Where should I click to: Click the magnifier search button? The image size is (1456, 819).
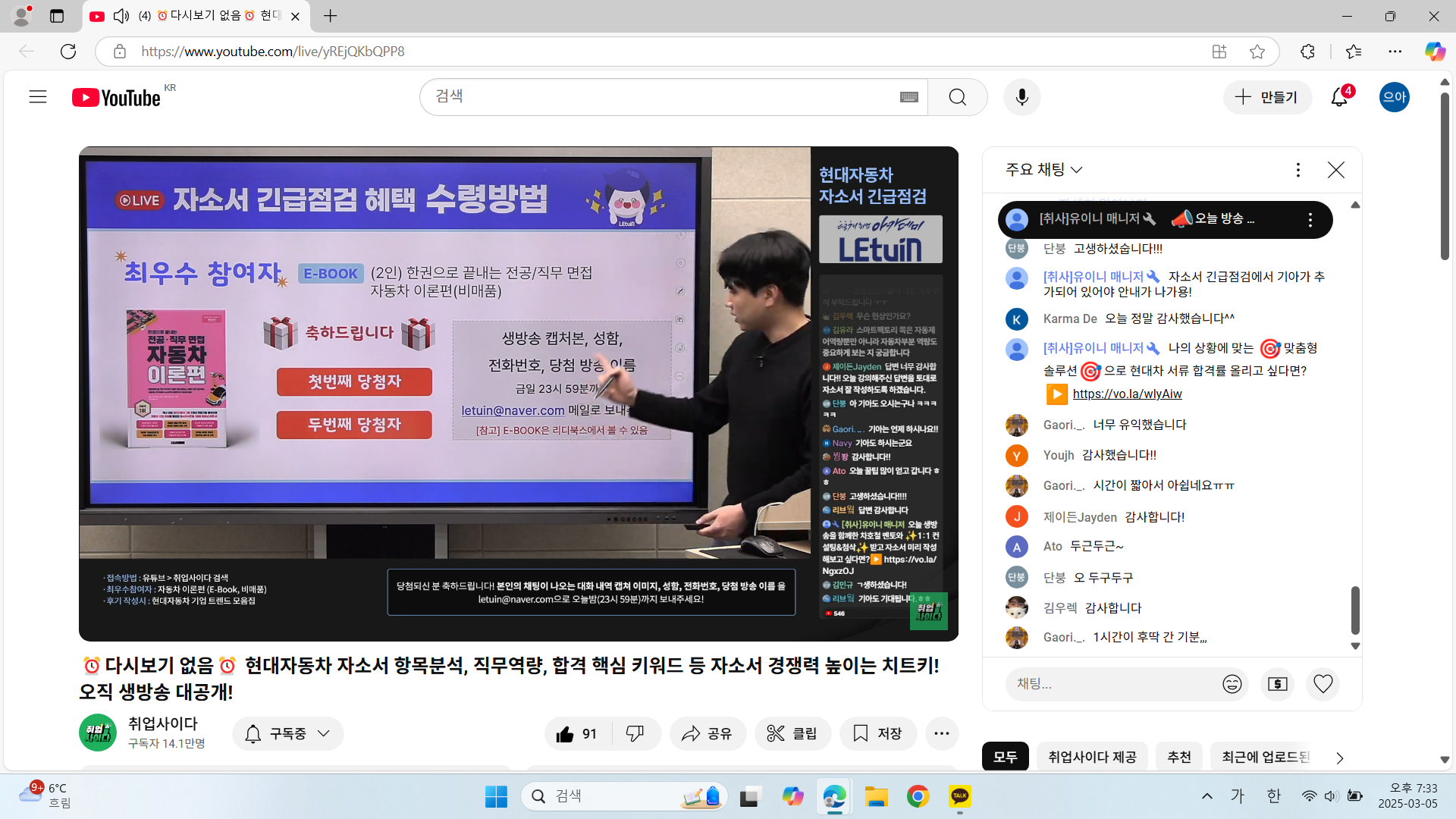[958, 97]
